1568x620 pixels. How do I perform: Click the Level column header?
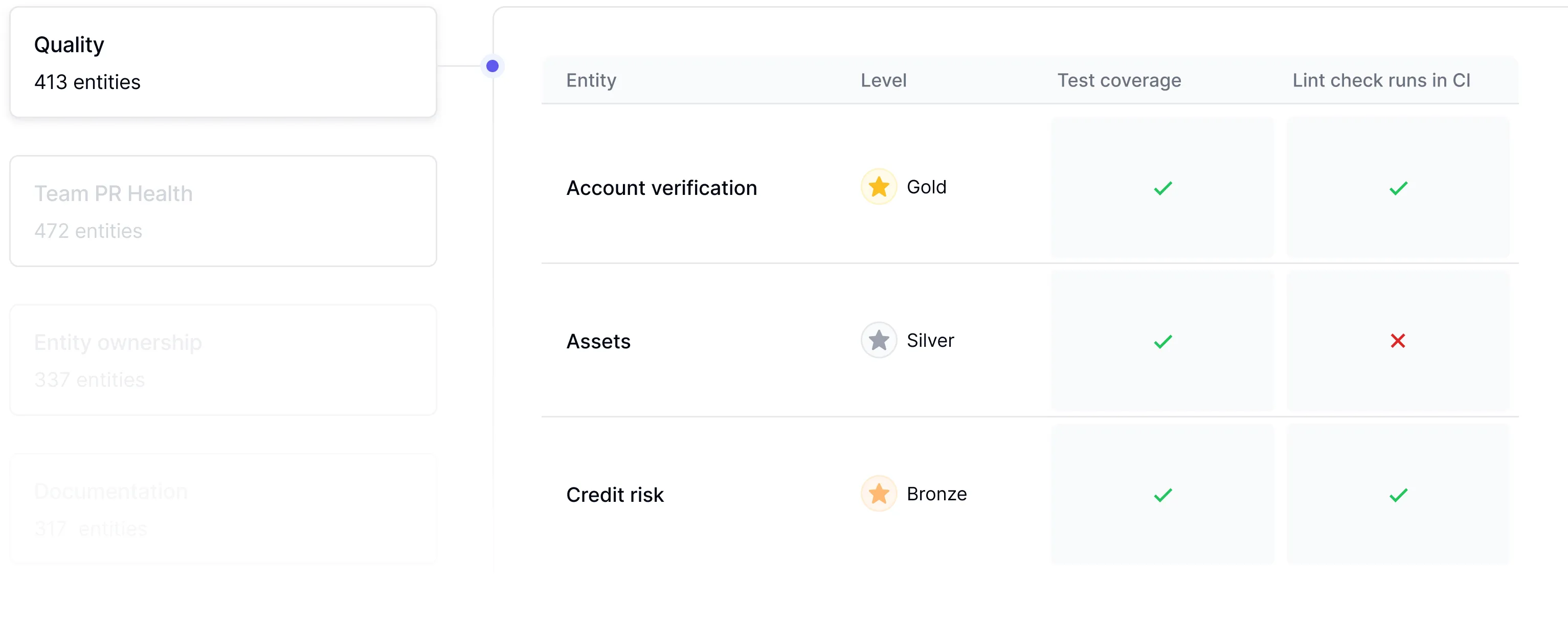pos(883,80)
